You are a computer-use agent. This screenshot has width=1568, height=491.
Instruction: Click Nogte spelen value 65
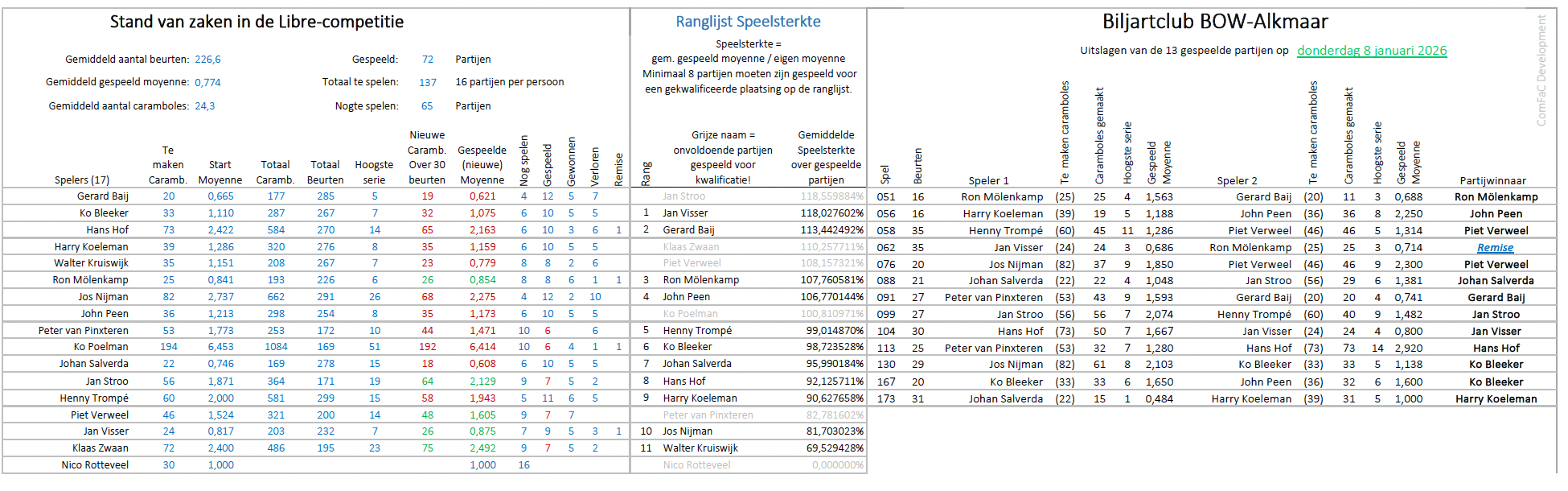tap(427, 106)
